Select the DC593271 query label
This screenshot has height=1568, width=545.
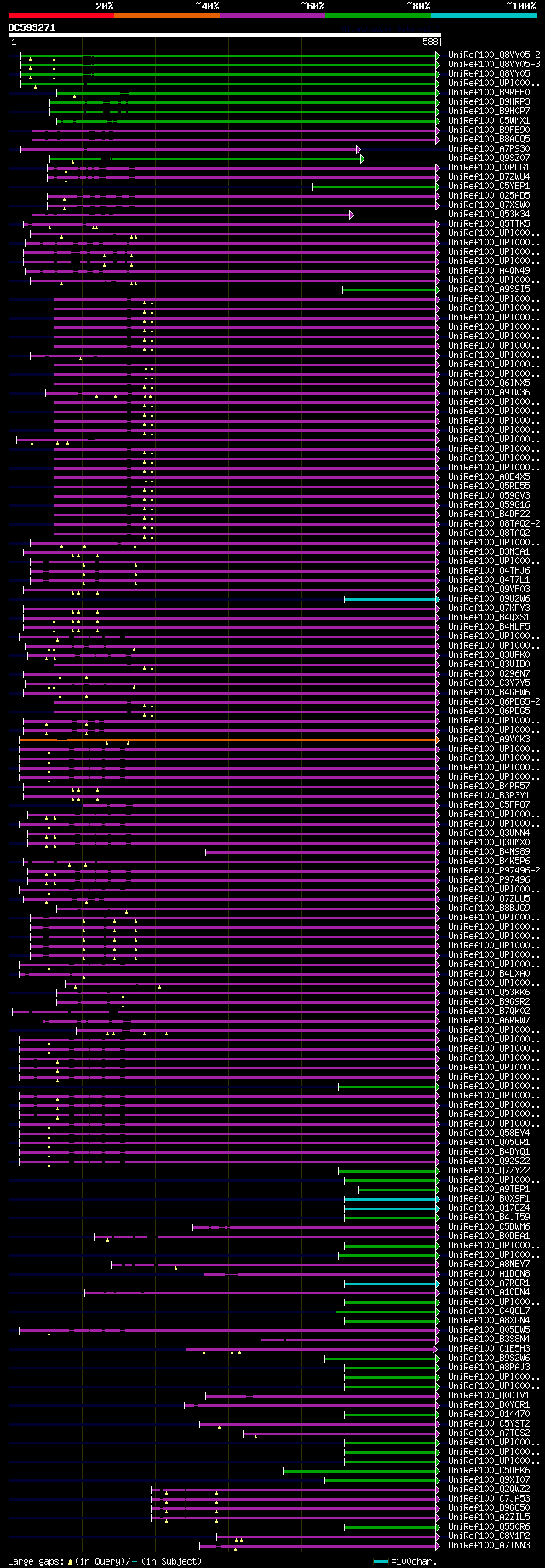click(32, 27)
